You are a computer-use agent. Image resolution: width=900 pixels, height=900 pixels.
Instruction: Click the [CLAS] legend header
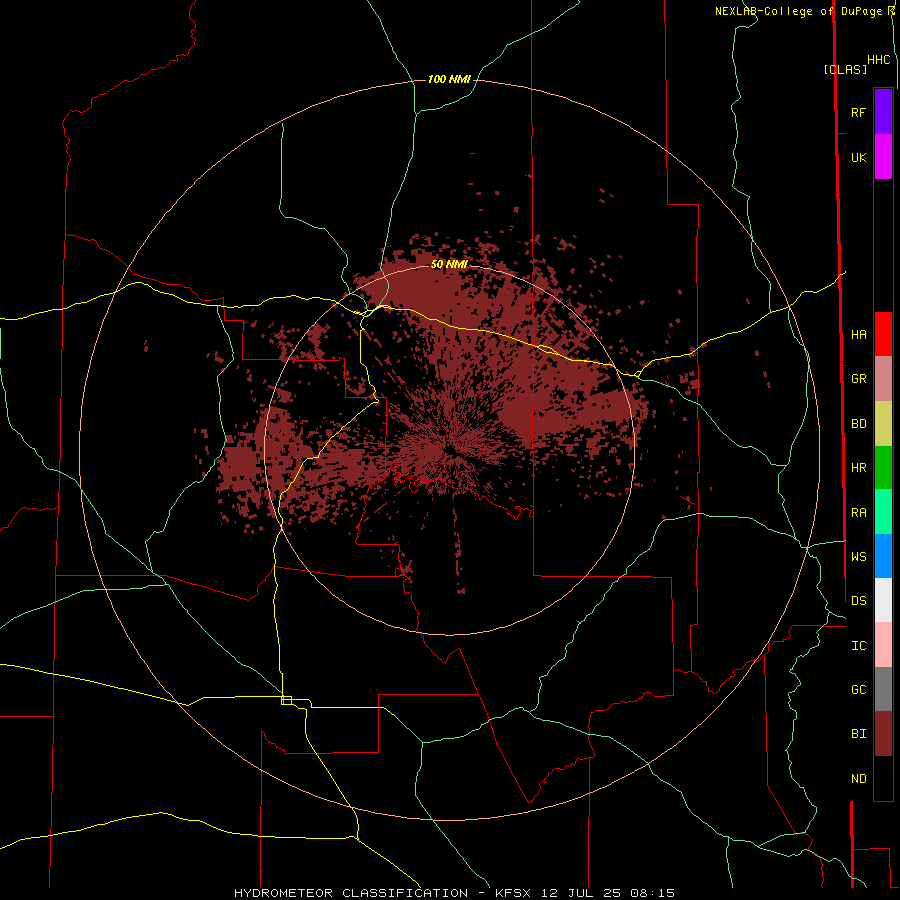tap(845, 69)
